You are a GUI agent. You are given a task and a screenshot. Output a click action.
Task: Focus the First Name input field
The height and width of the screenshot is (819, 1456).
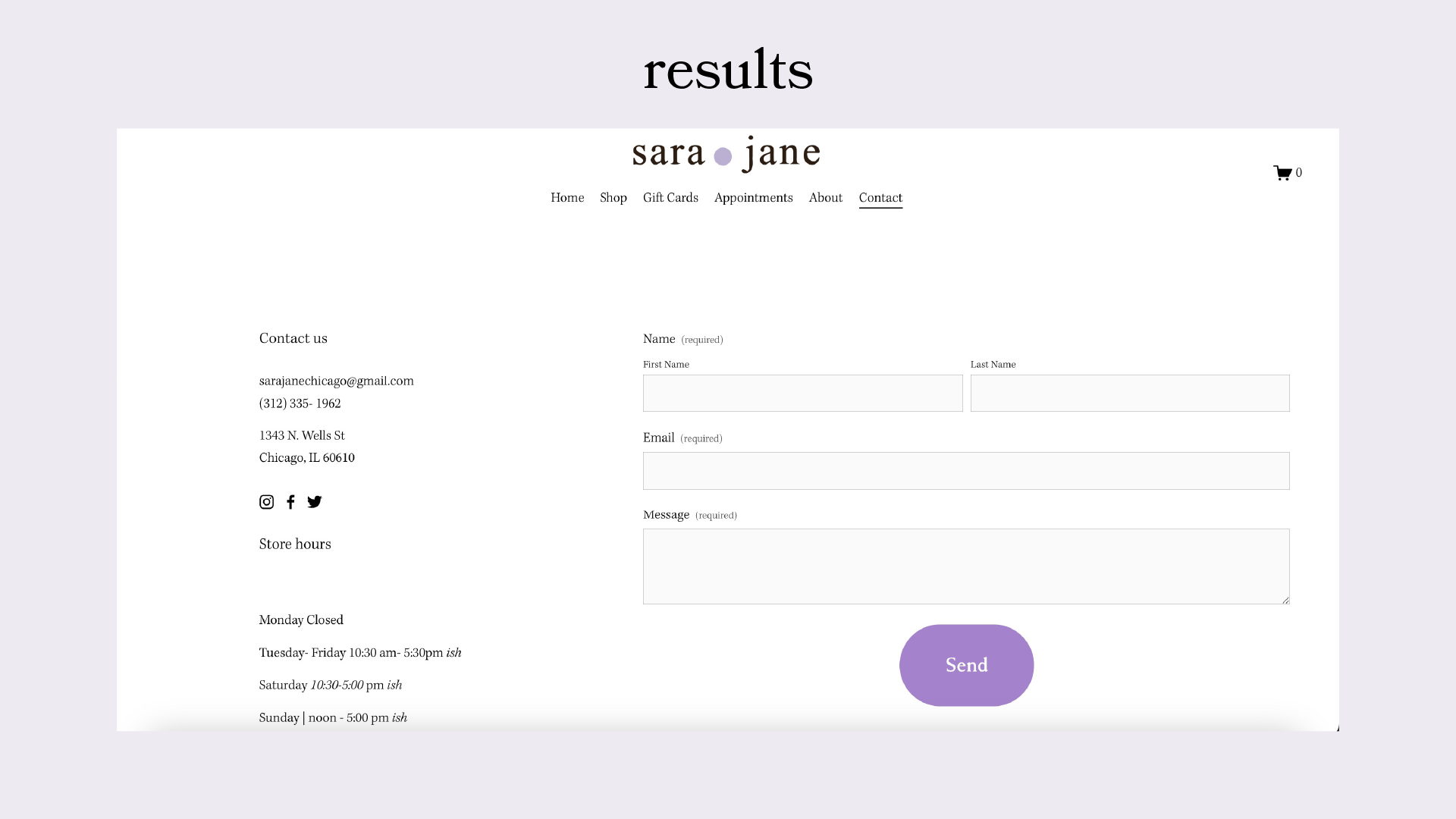(x=802, y=394)
